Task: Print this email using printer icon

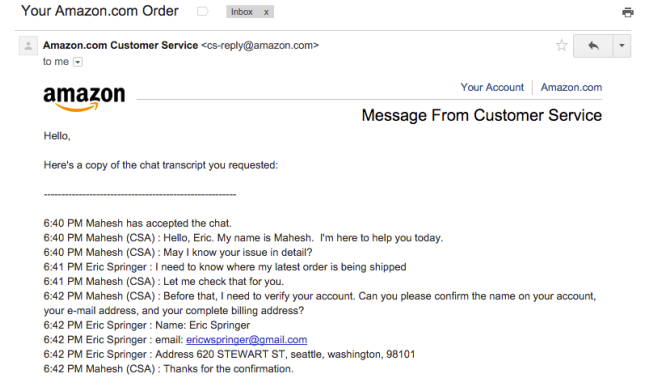Action: click(x=627, y=12)
